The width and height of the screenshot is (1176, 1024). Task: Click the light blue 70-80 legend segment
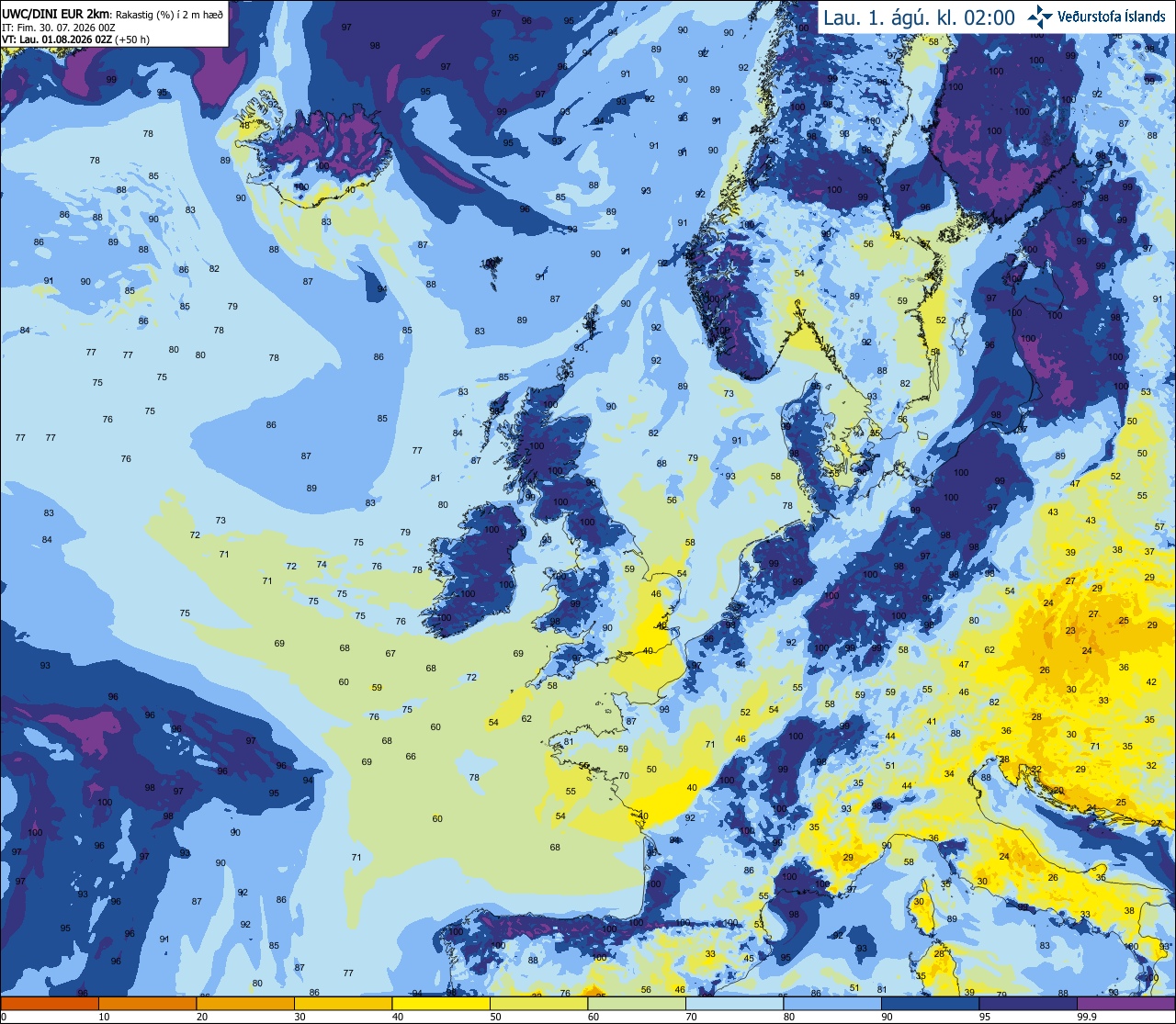(x=734, y=1003)
